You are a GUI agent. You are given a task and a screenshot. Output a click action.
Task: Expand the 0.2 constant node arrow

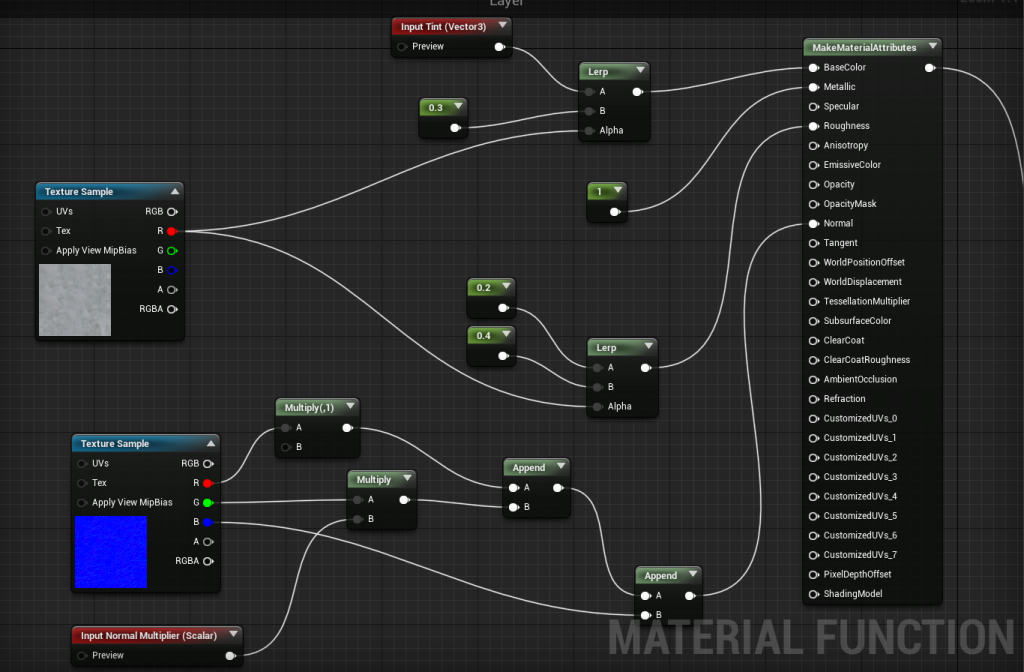click(x=506, y=286)
